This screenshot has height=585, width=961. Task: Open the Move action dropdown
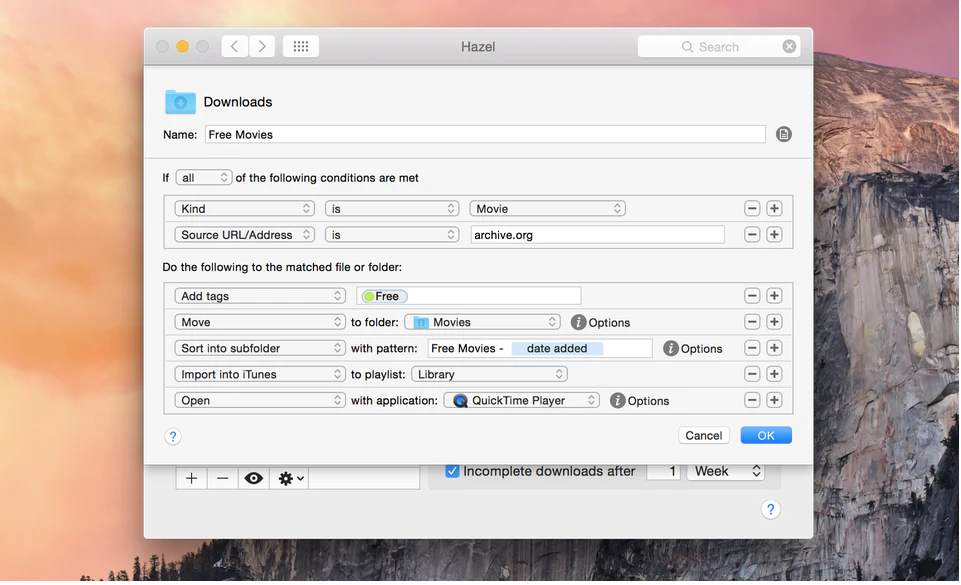pos(260,322)
